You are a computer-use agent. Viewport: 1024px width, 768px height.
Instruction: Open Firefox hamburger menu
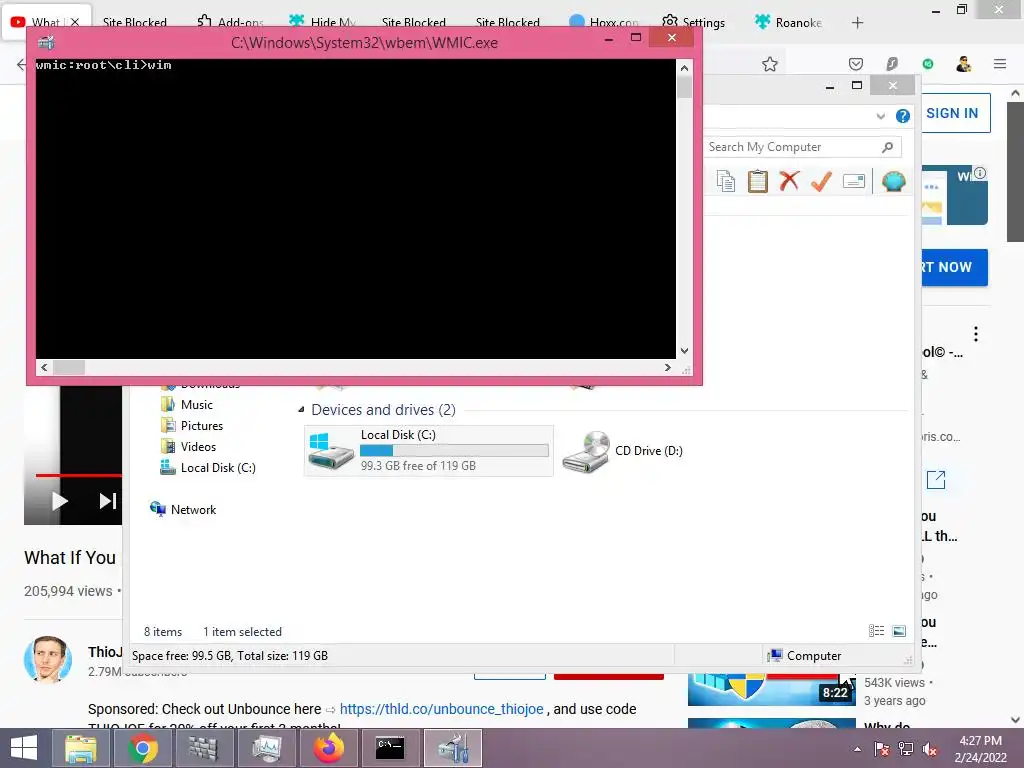(1000, 64)
